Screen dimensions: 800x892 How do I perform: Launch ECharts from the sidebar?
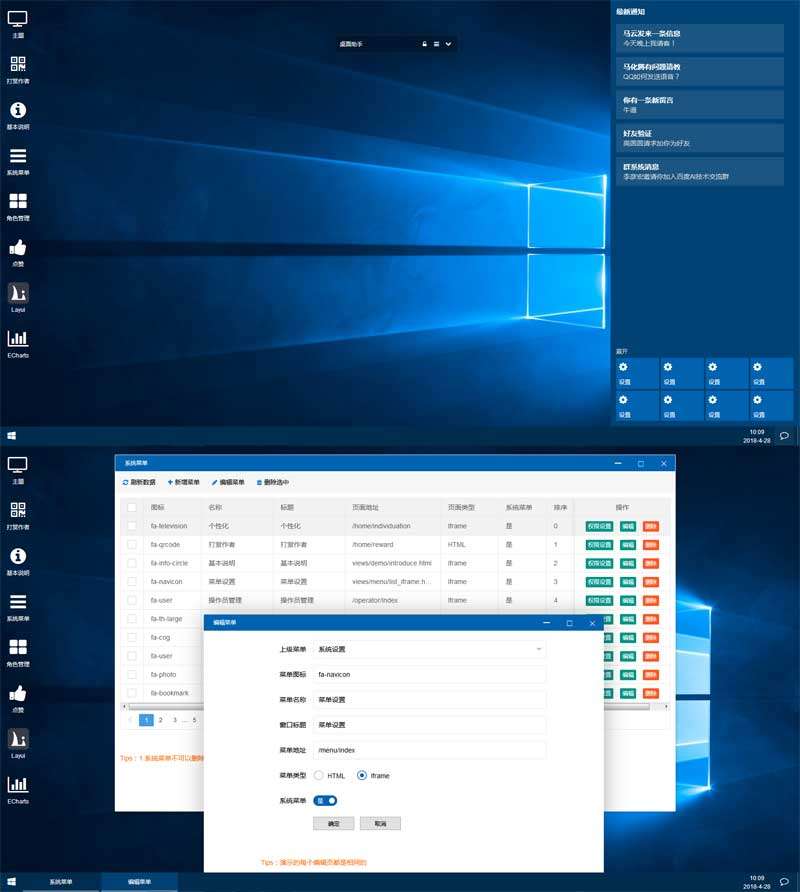17,340
